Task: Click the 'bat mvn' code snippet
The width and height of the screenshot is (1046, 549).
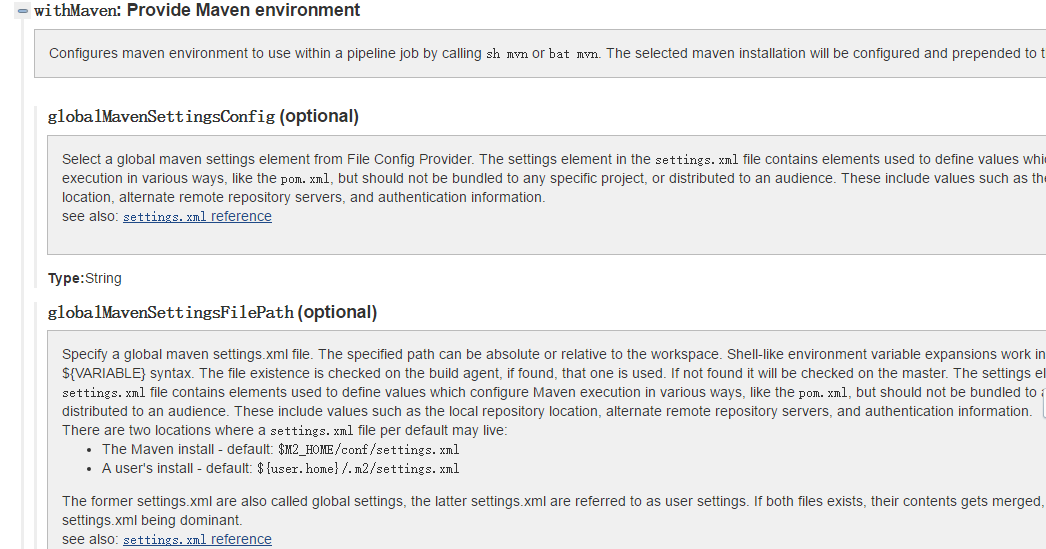Action: point(573,54)
